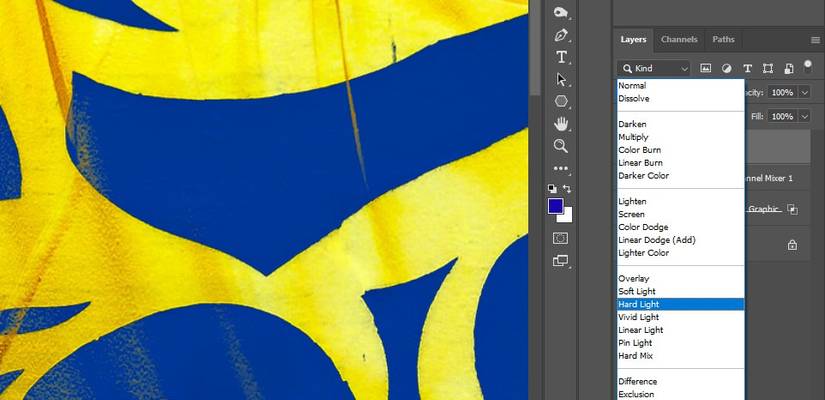Choose Exclusion blend mode
The width and height of the screenshot is (825, 400).
pyautogui.click(x=681, y=394)
